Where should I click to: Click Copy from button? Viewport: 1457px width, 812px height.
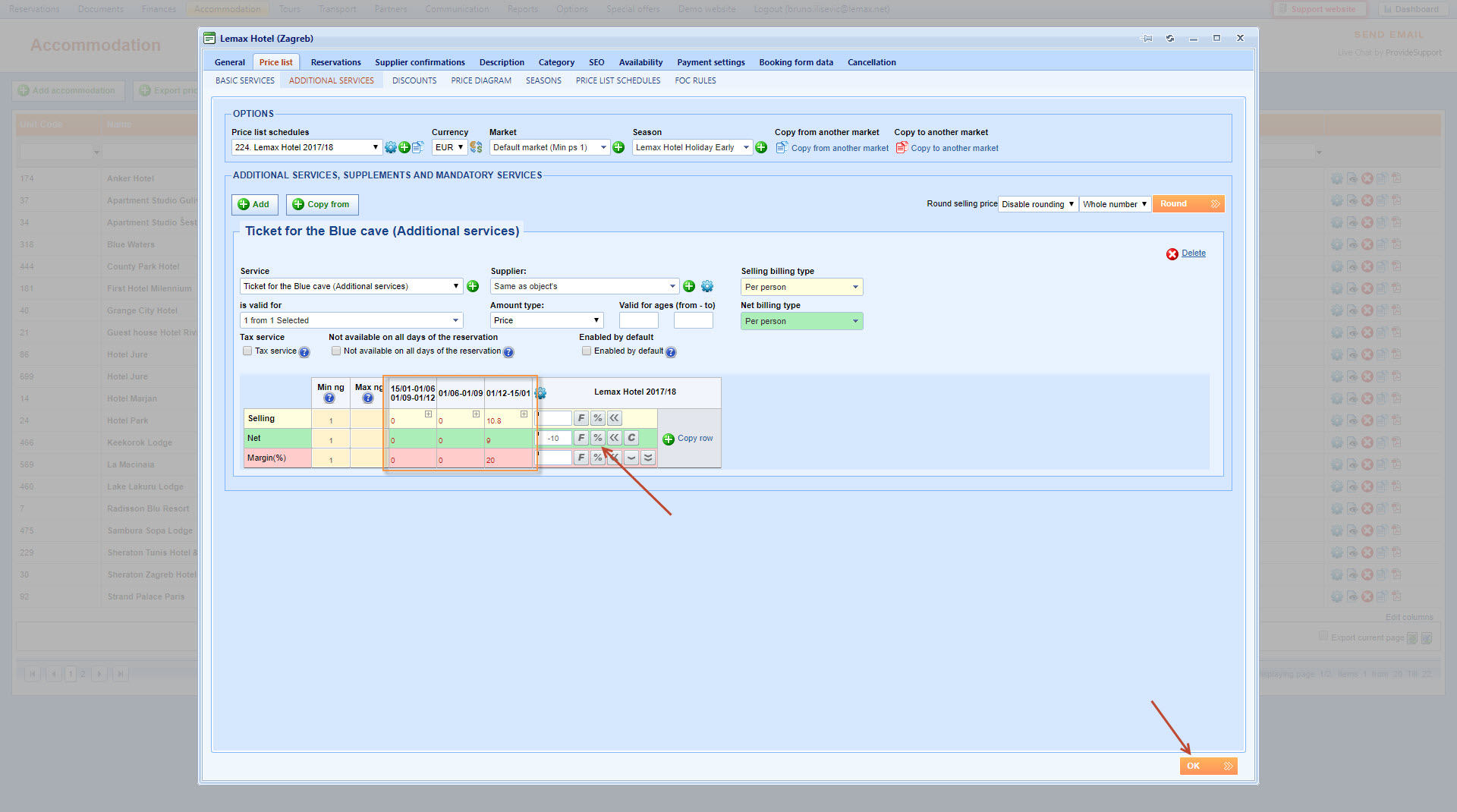322,204
